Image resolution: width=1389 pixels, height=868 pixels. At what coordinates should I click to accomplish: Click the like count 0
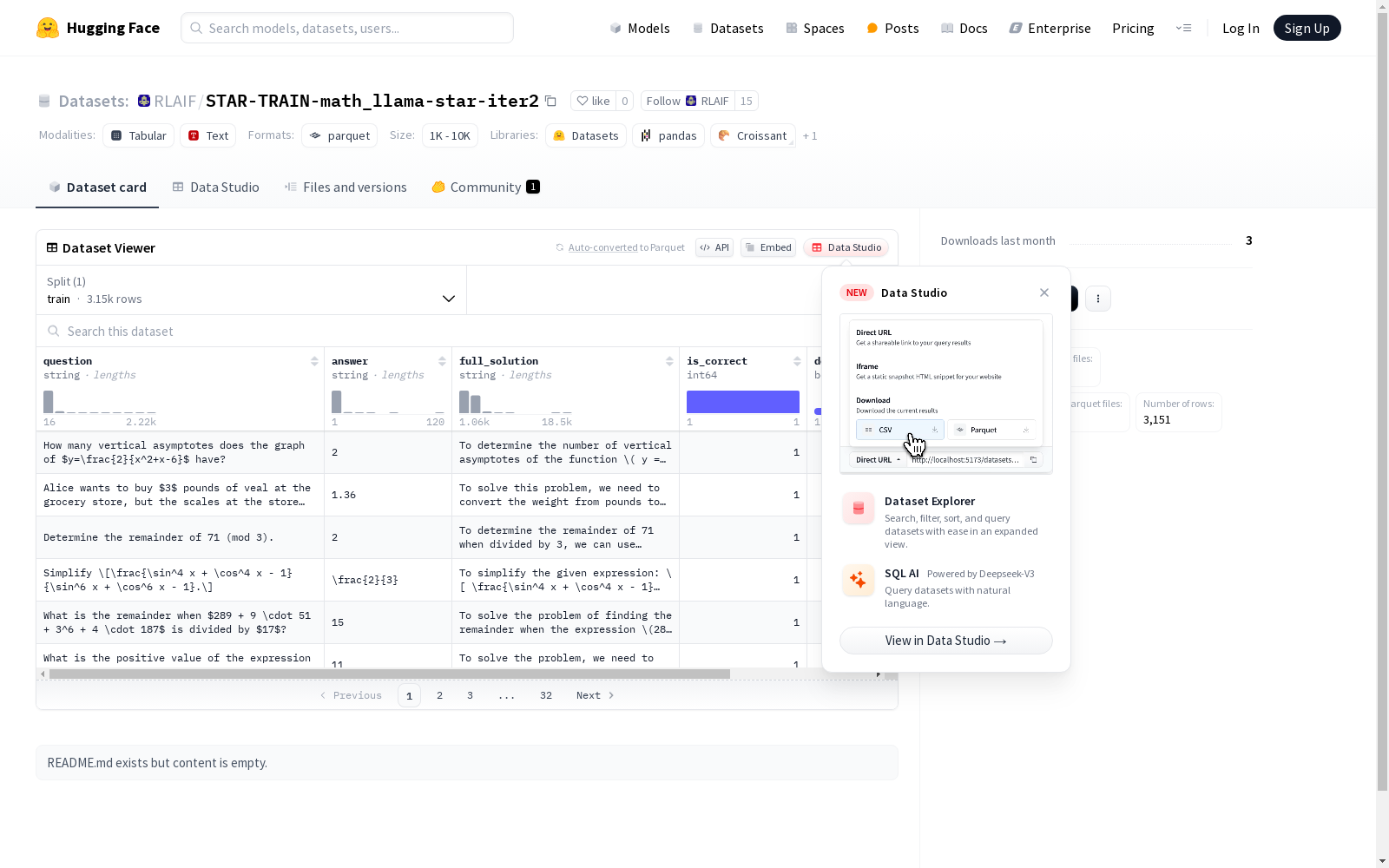pyautogui.click(x=624, y=101)
